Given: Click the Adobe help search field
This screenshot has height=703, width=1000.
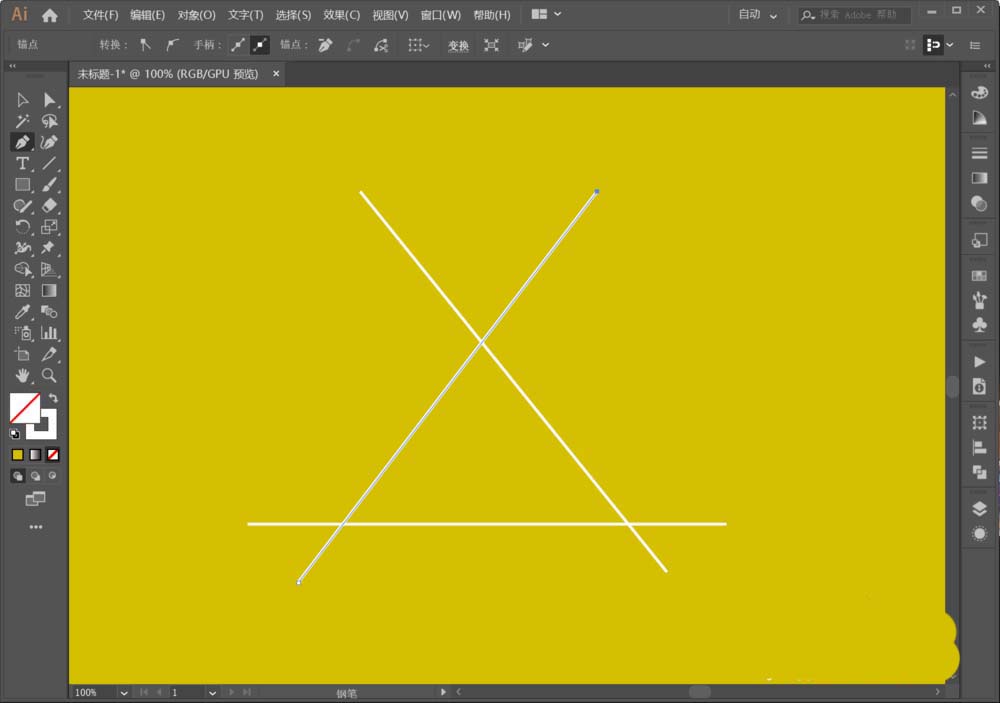Looking at the screenshot, I should pyautogui.click(x=855, y=15).
